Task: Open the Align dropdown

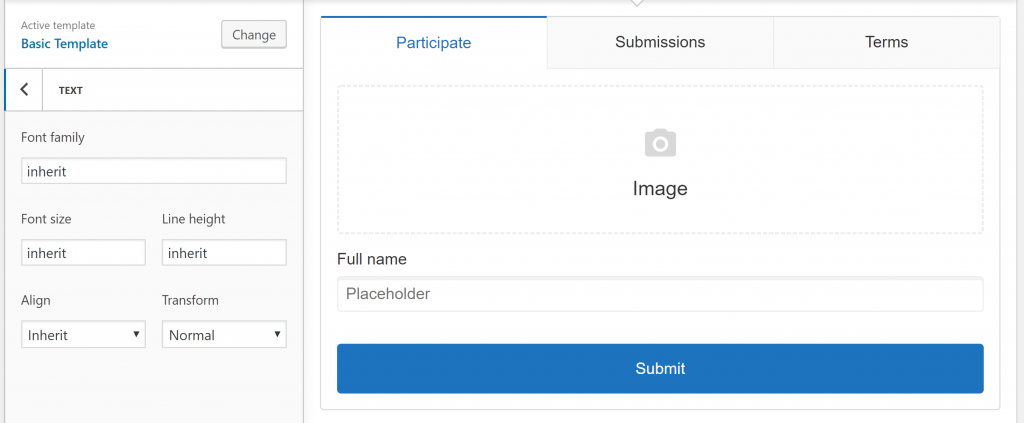Action: coord(83,334)
